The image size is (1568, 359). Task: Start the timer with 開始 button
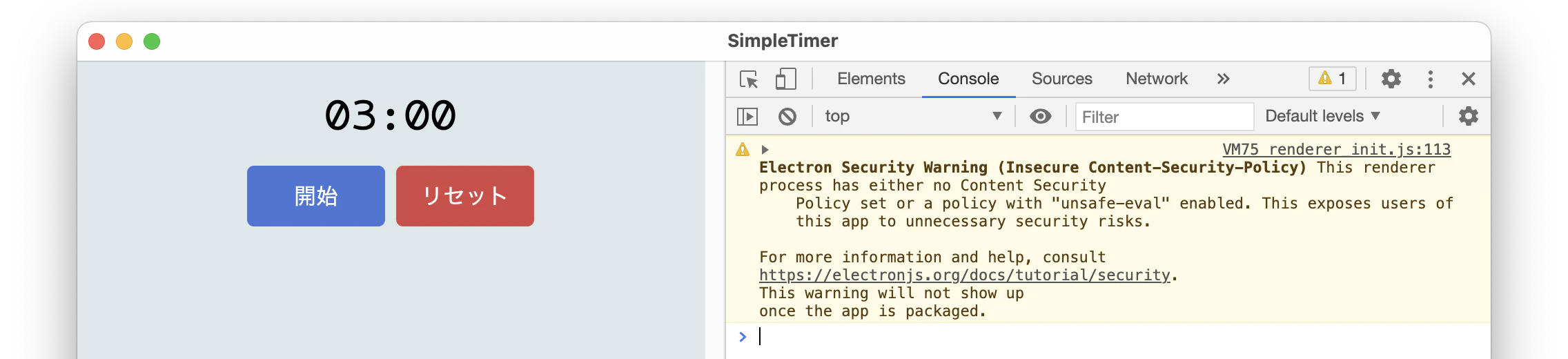pos(316,196)
